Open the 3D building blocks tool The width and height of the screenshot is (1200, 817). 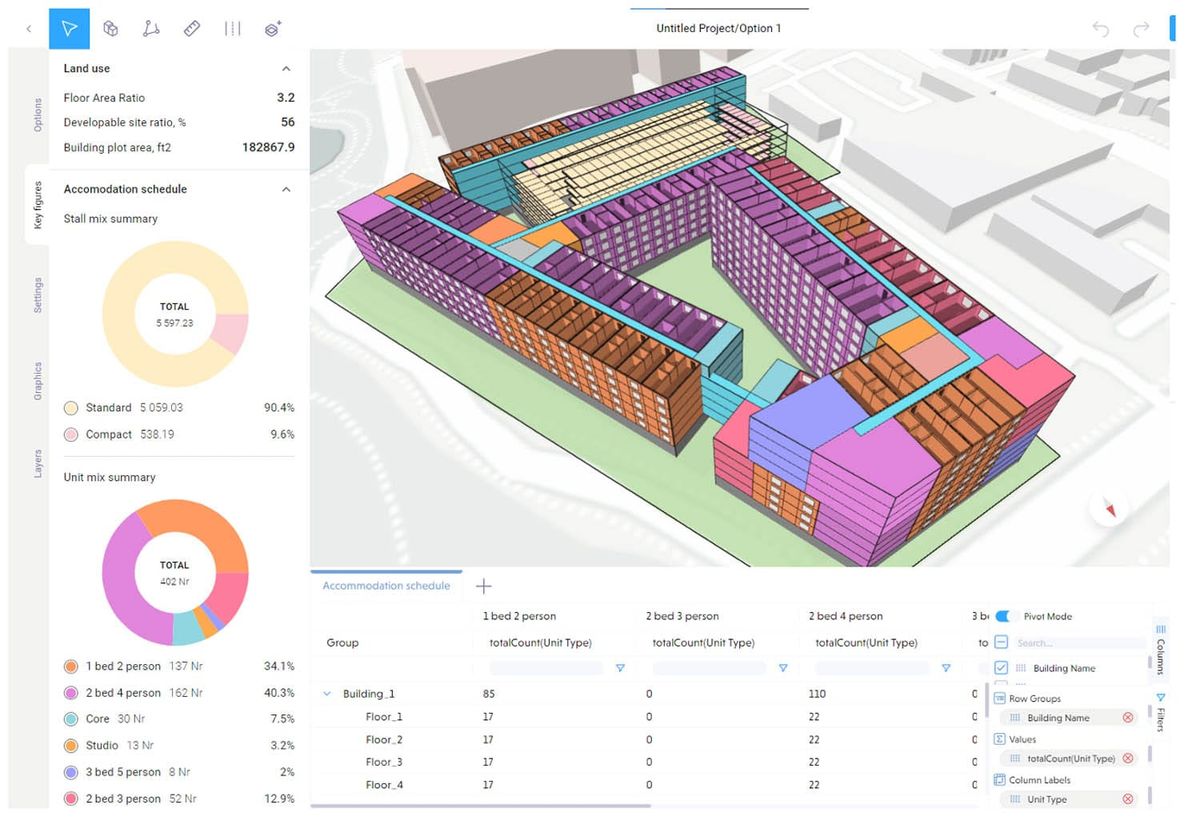[110, 28]
